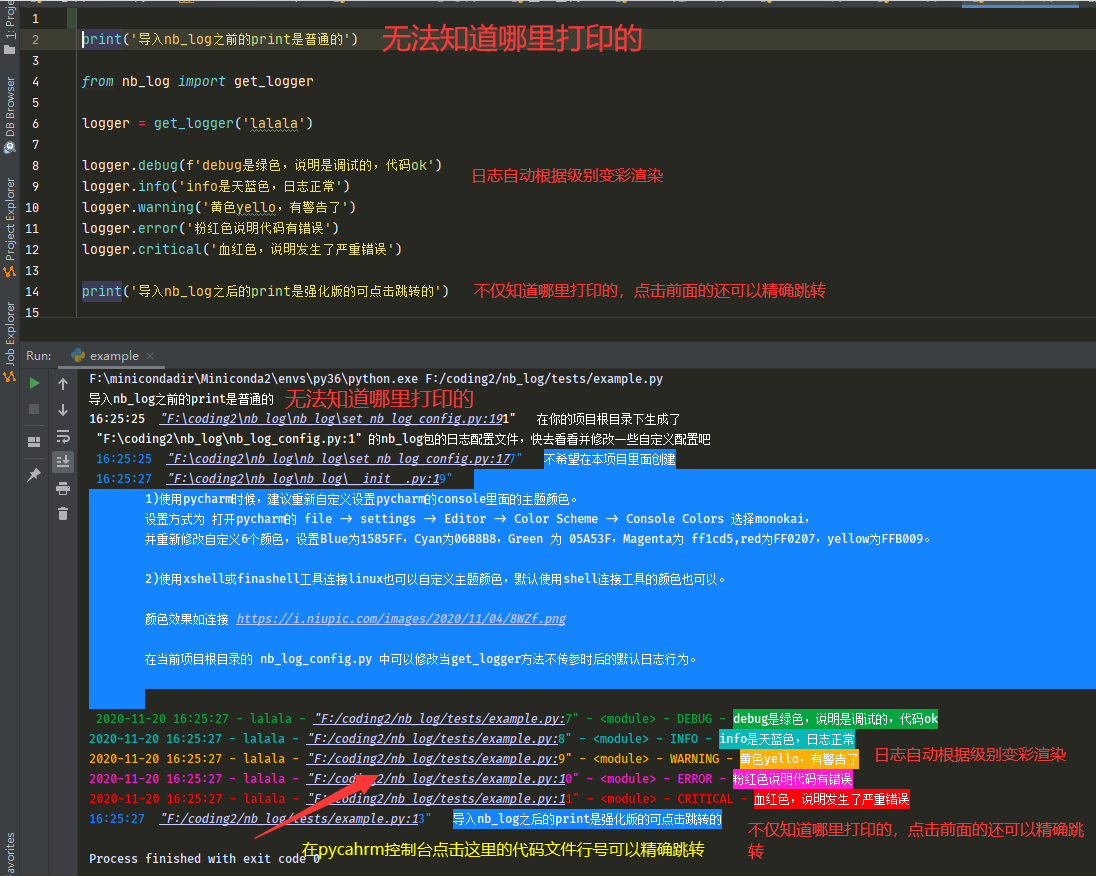Image resolution: width=1096 pixels, height=876 pixels.
Task: Click the orange Project Explorer icon
Action: coord(10,271)
